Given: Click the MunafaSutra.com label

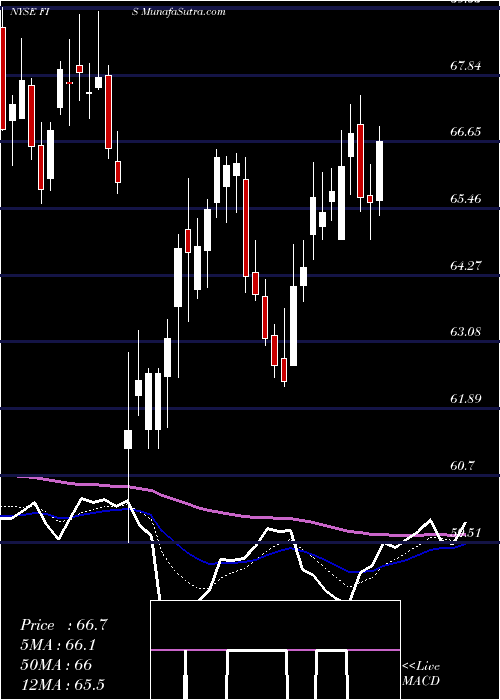Looking at the screenshot, I should point(183,12).
